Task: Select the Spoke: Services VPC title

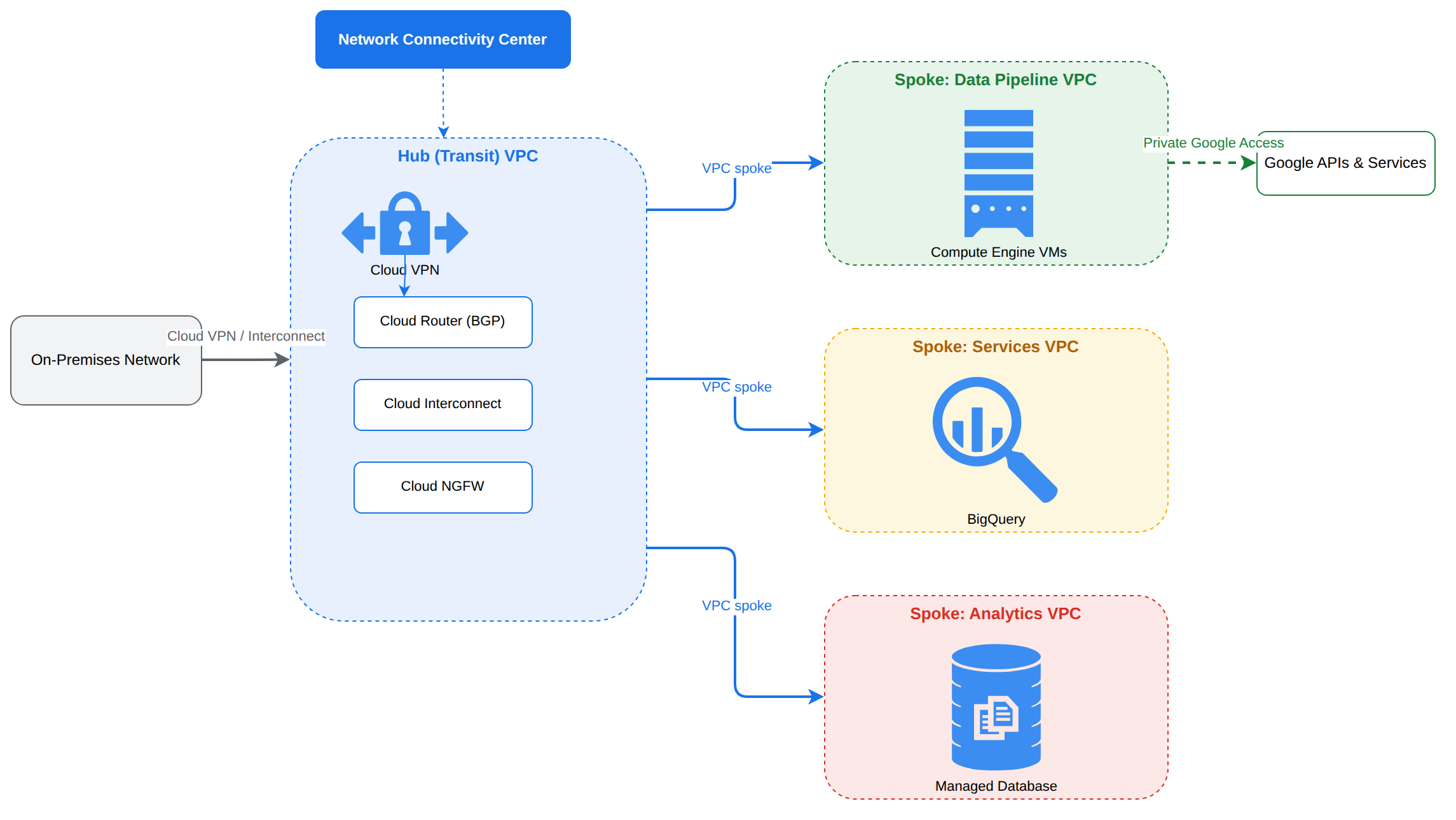Action: coord(995,346)
